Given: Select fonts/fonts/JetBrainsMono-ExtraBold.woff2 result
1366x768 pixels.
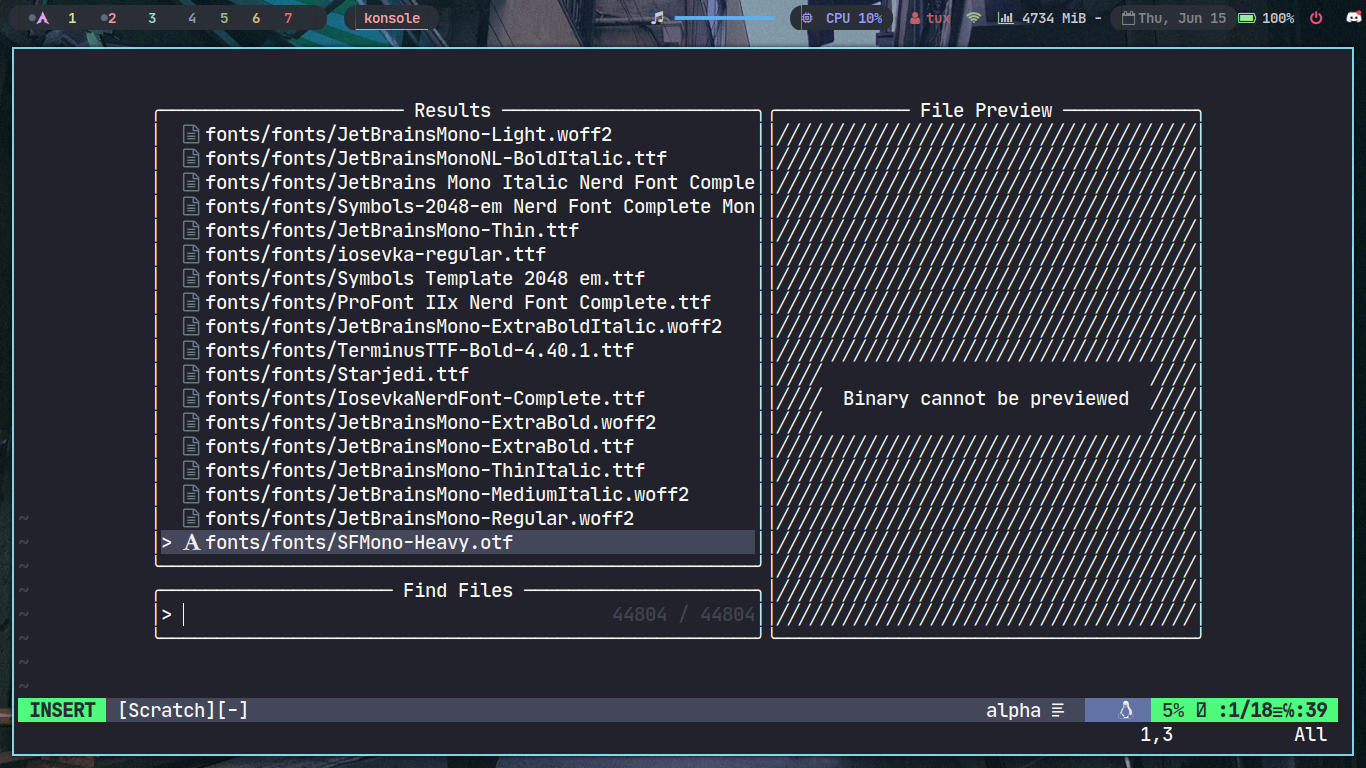Looking at the screenshot, I should (458, 422).
